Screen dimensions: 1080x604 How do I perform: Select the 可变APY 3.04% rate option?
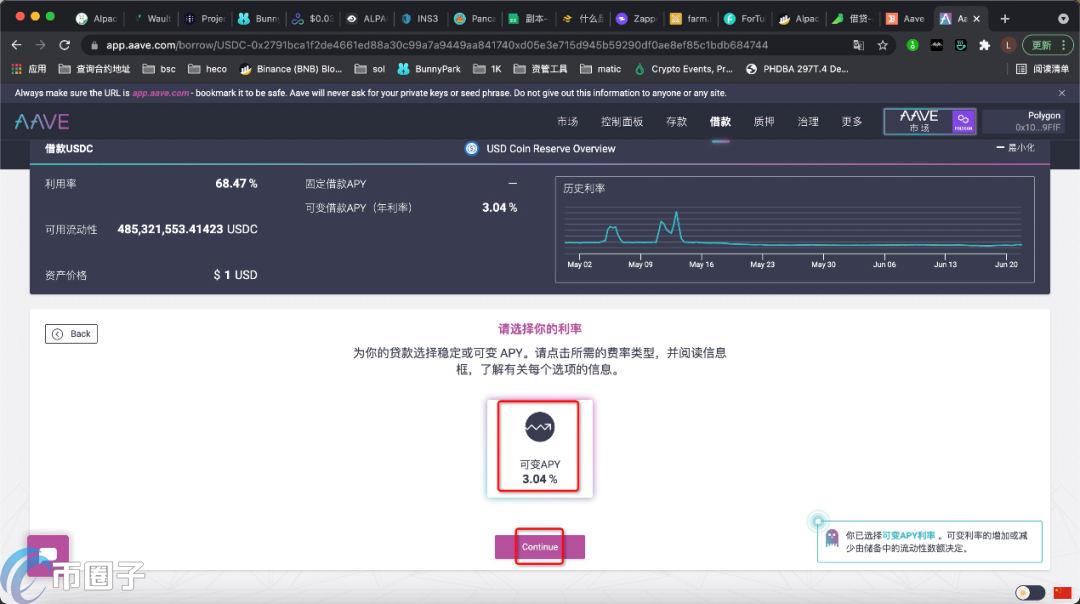(x=539, y=448)
